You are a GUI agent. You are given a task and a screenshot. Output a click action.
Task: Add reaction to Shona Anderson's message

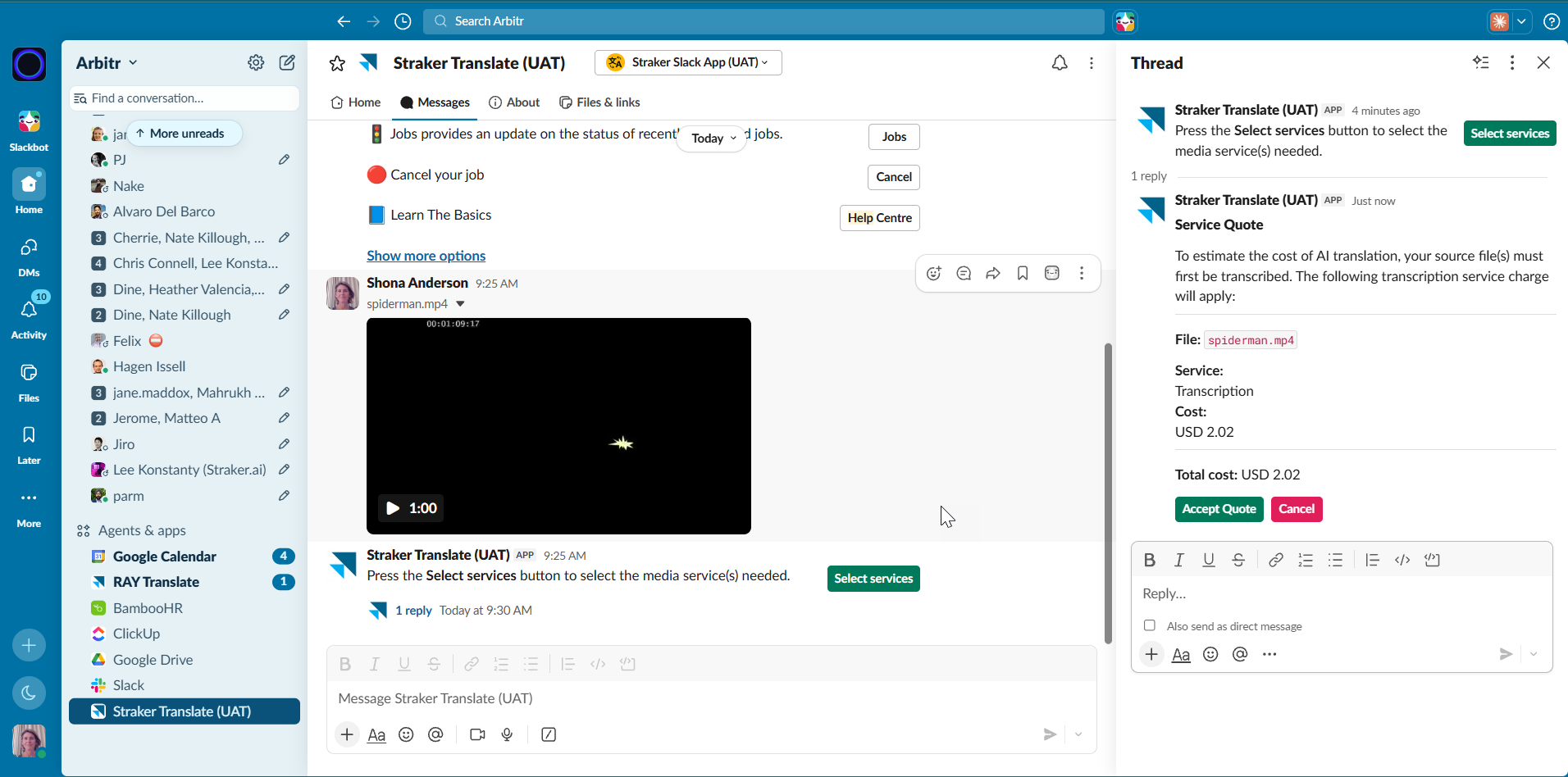[x=933, y=274]
